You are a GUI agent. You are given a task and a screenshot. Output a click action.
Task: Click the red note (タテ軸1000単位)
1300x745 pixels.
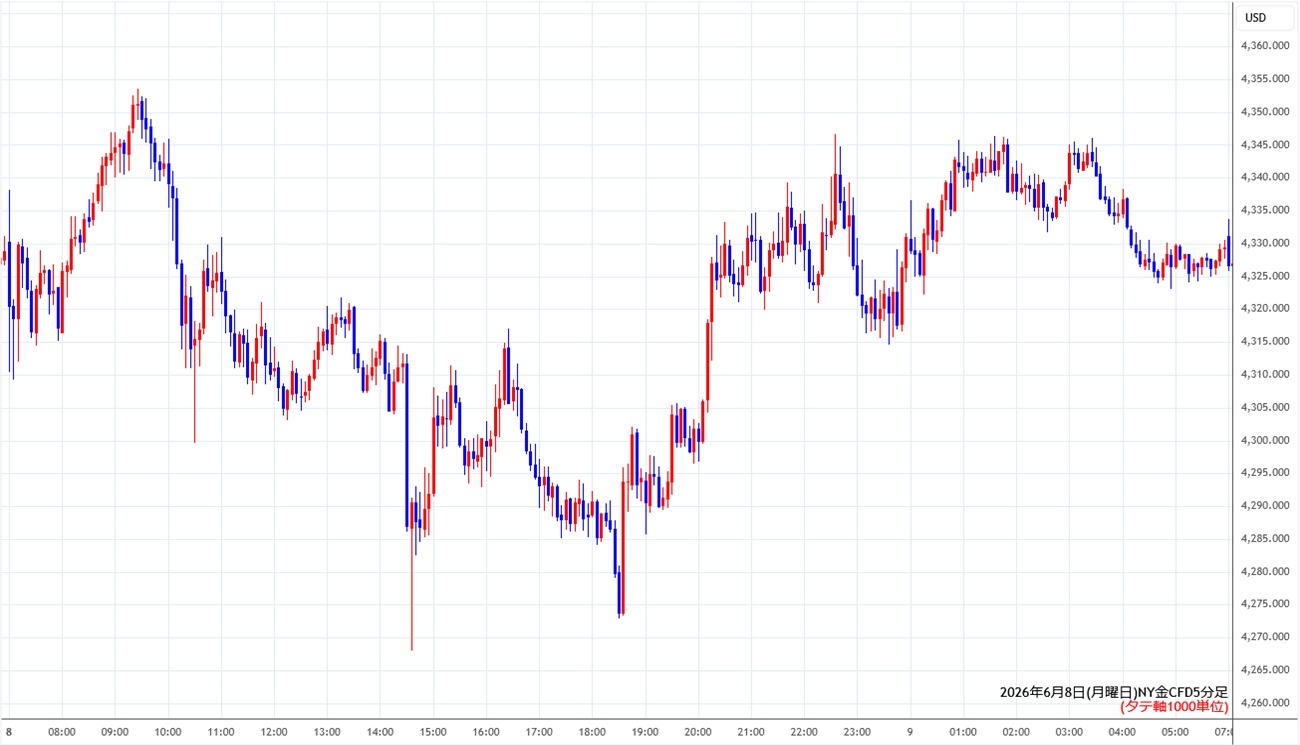(x=1174, y=707)
